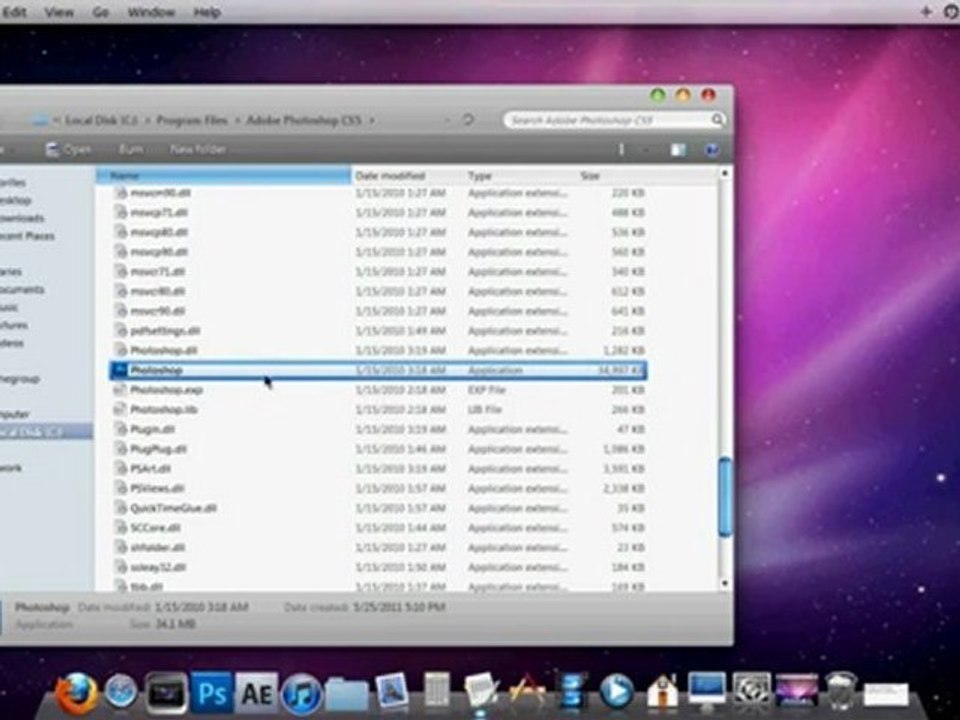The image size is (960, 720).
Task: Open the aurora wallpaper icon in the dock
Action: pyautogui.click(x=797, y=691)
